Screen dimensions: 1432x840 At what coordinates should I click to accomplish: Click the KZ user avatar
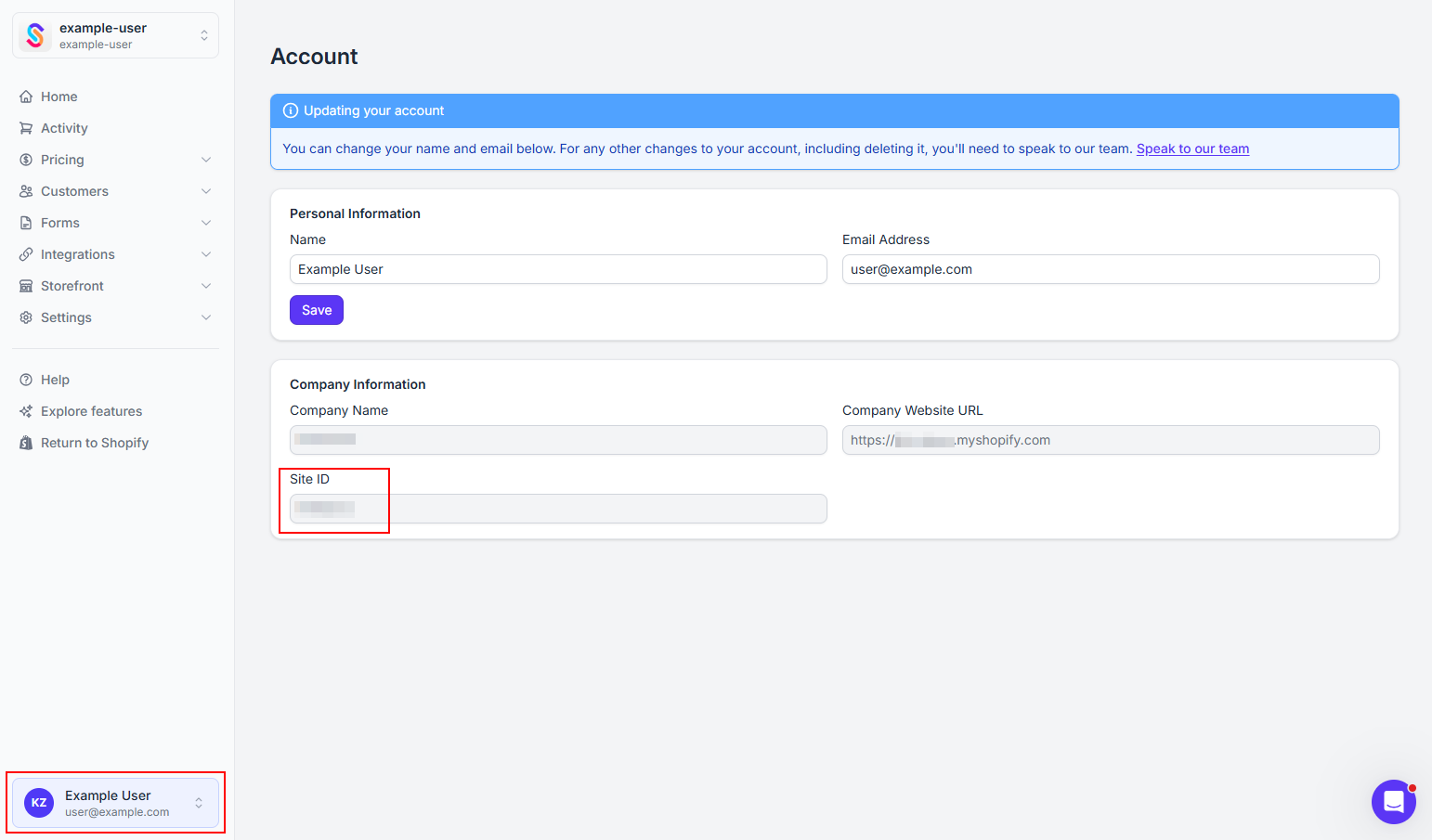tap(39, 803)
